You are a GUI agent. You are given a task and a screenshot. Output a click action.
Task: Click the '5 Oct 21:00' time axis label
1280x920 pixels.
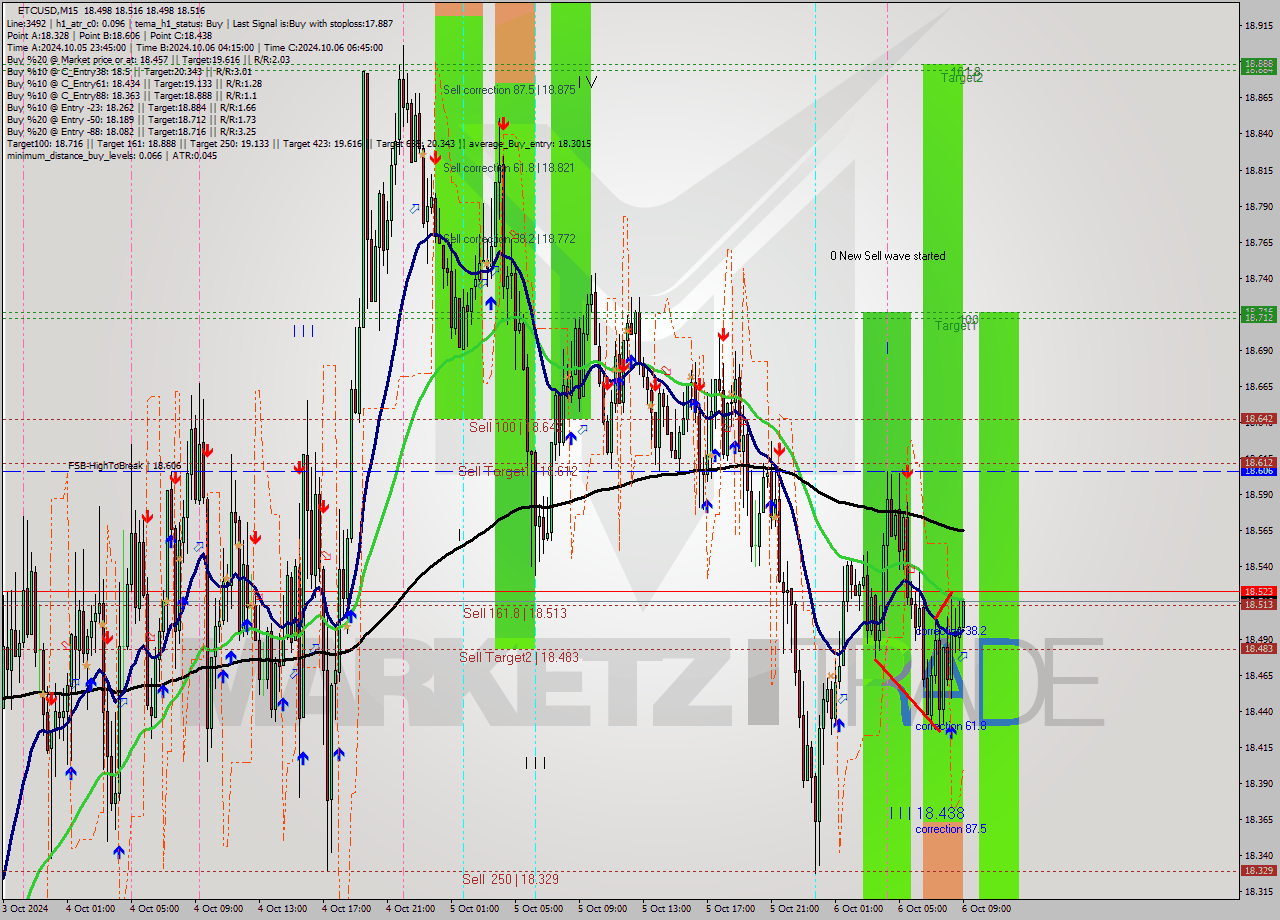794,909
